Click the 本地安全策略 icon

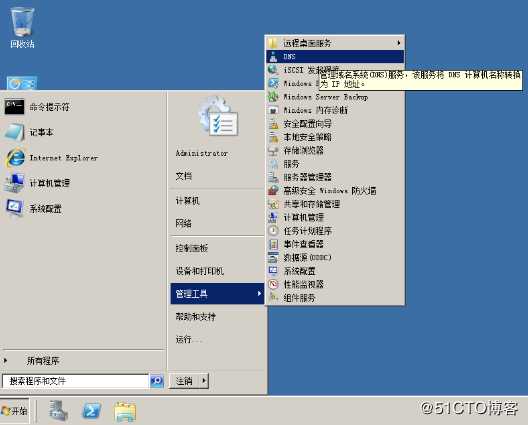(273, 137)
